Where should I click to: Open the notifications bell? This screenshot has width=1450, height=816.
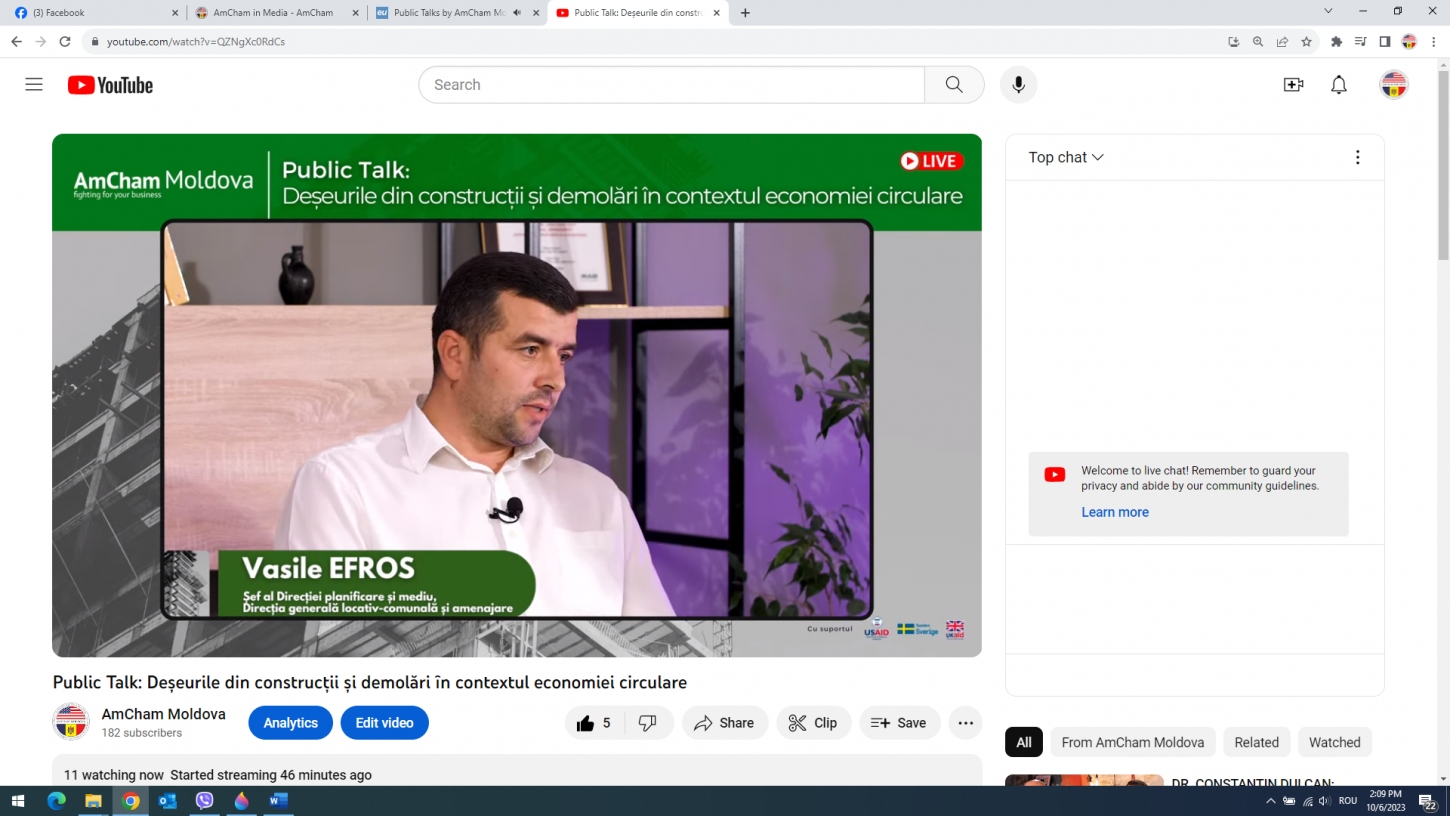point(1339,85)
